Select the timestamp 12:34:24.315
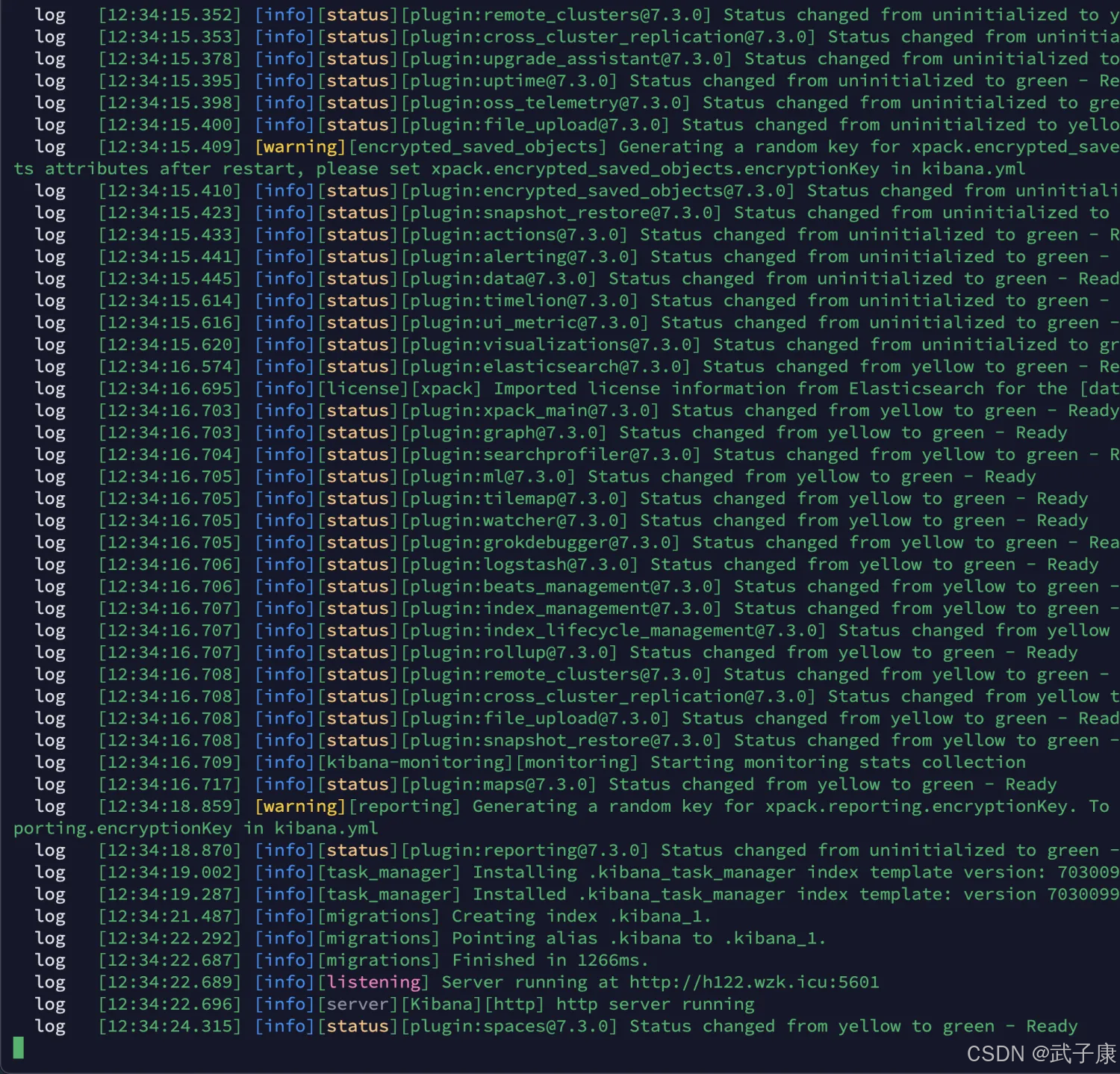The width and height of the screenshot is (1120, 1074). point(170,1026)
